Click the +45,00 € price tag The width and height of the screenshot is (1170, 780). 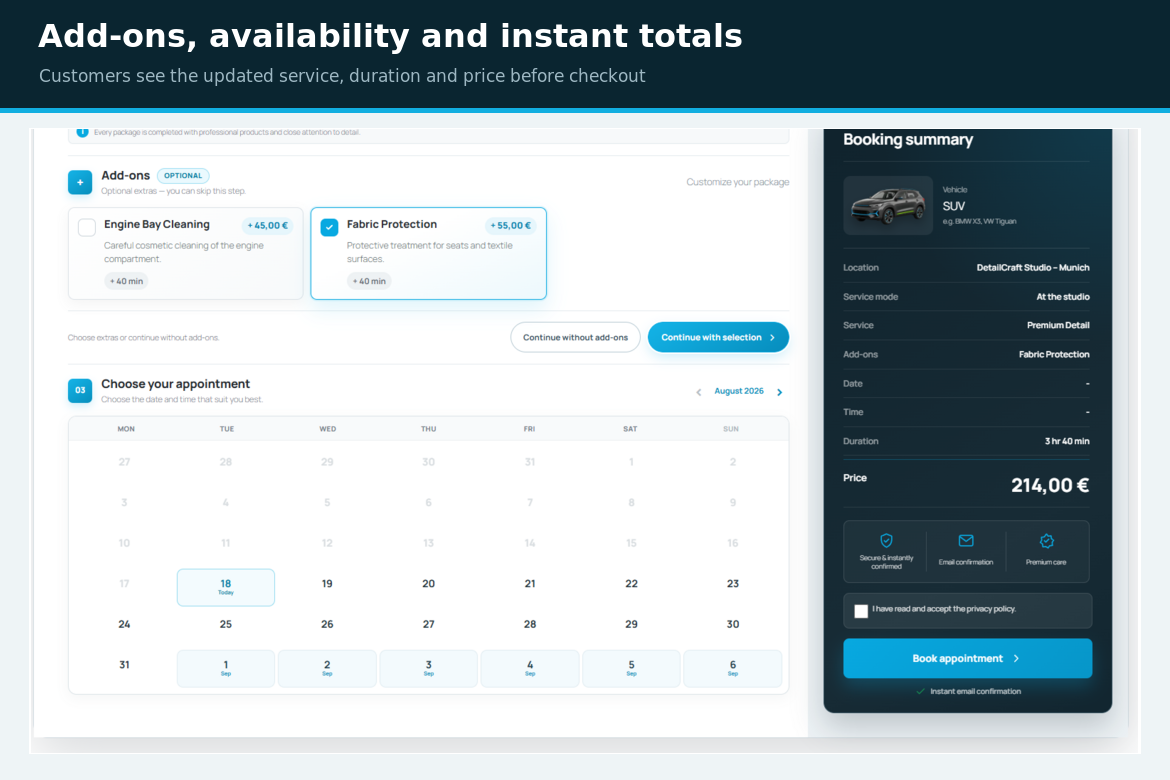tap(267, 225)
